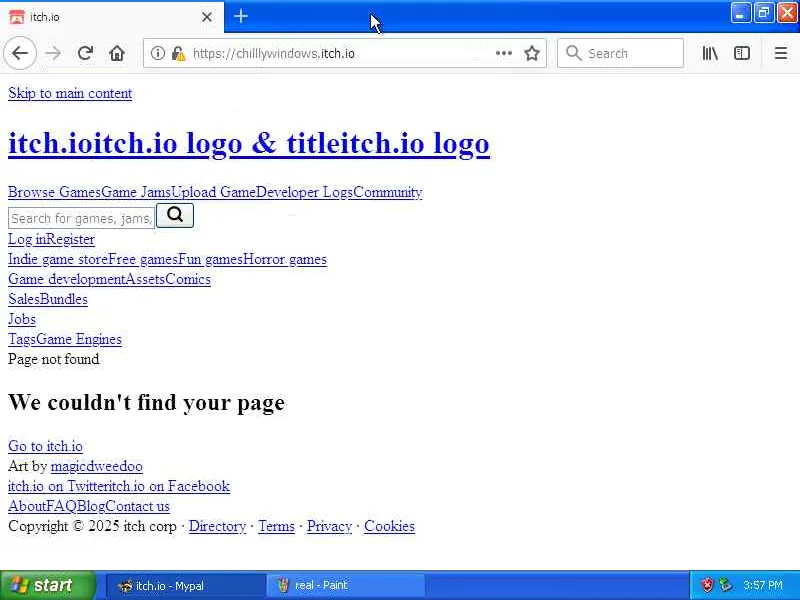Reload the current page
Viewport: 800px width, 600px height.
pos(85,53)
